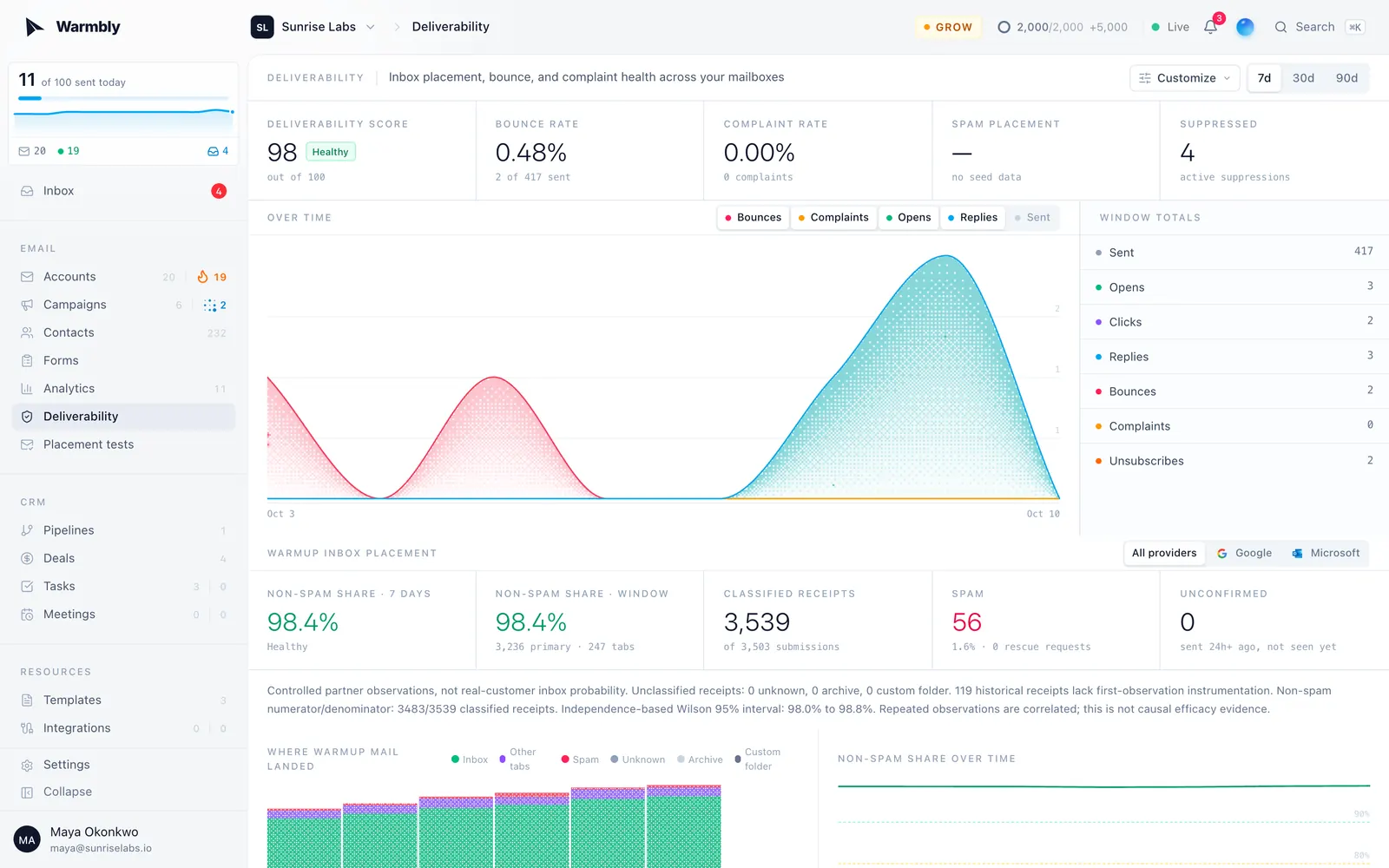
Task: Open Integrations icon in sidebar
Action: 27,728
